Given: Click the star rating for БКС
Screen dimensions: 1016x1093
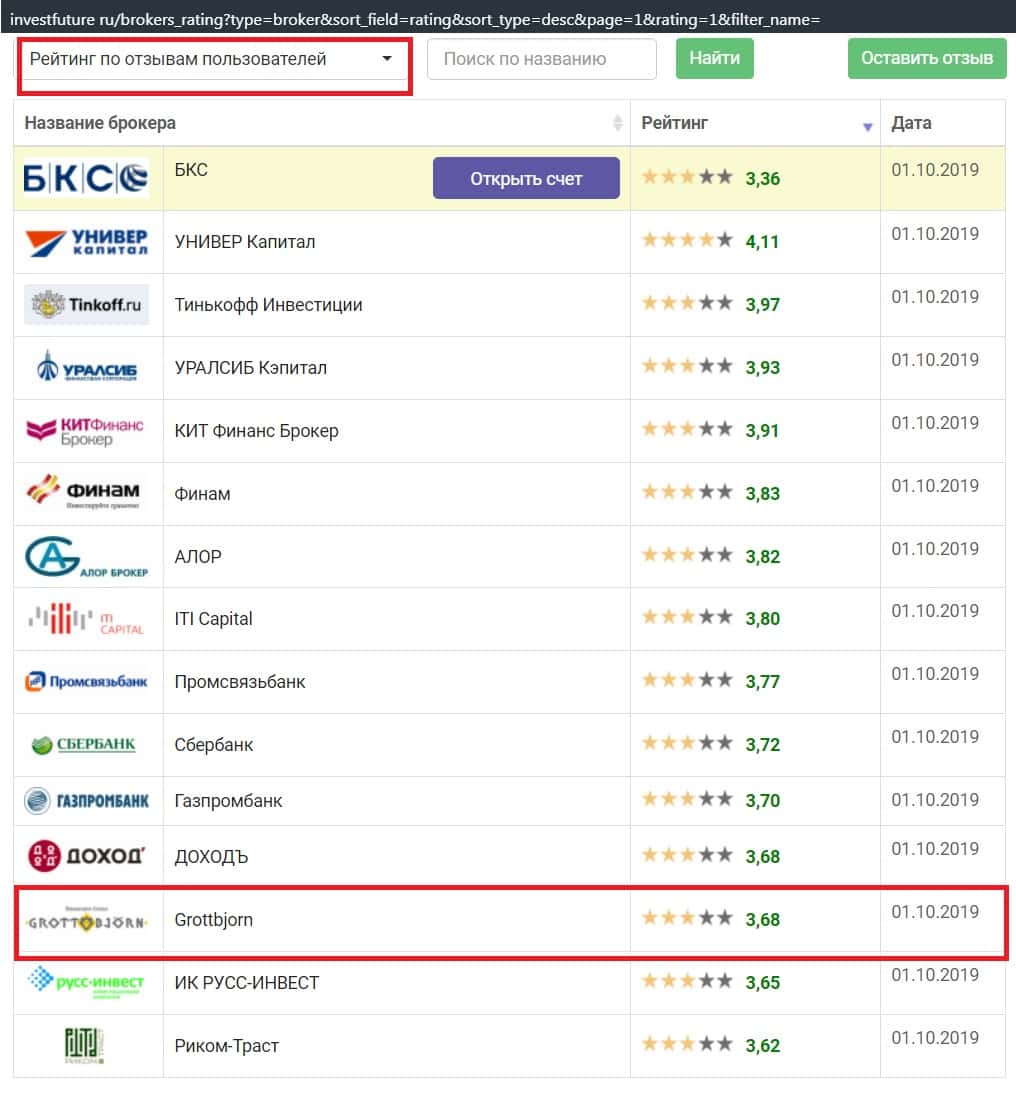Looking at the screenshot, I should coord(687,177).
